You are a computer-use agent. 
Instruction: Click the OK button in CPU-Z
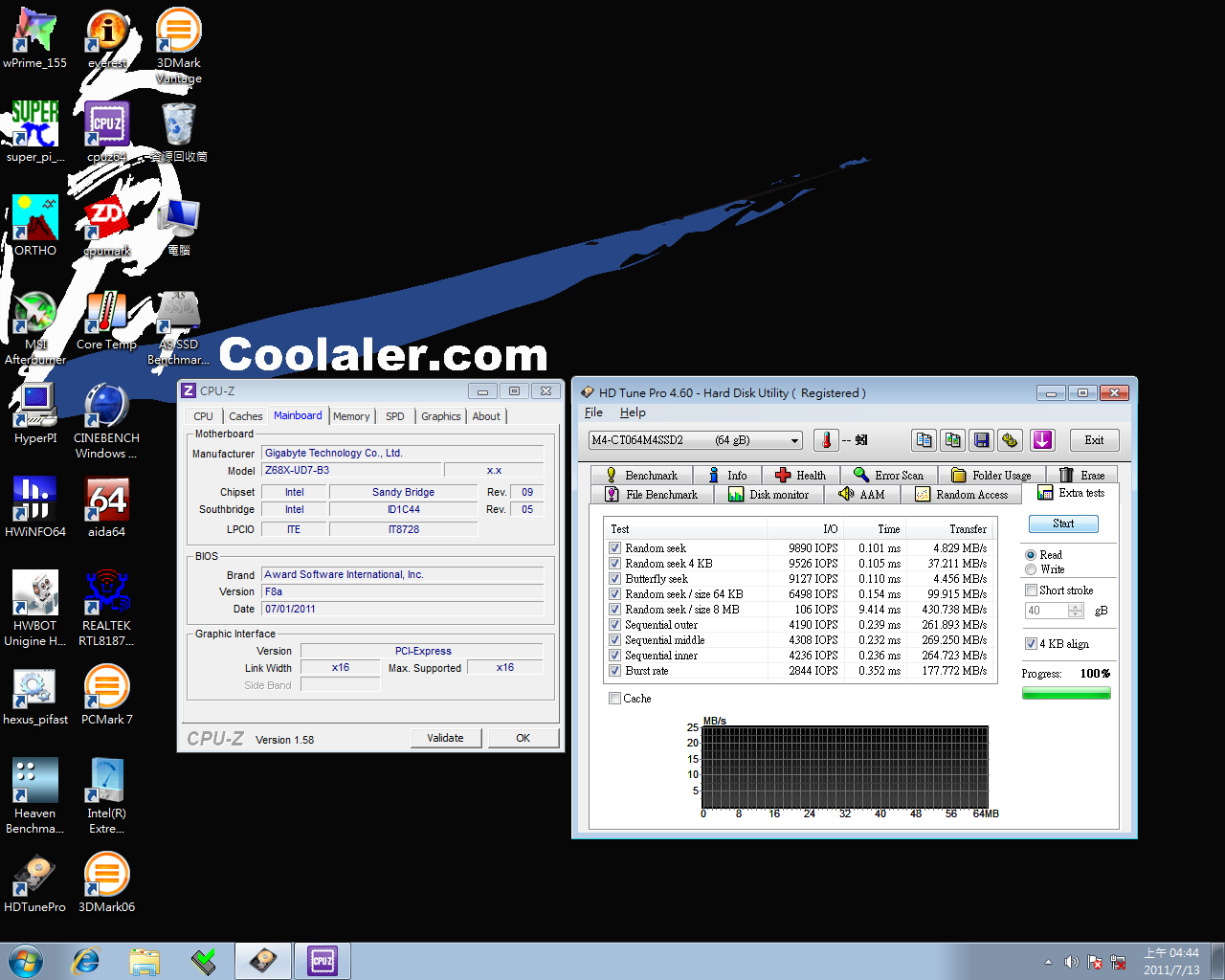(x=523, y=738)
